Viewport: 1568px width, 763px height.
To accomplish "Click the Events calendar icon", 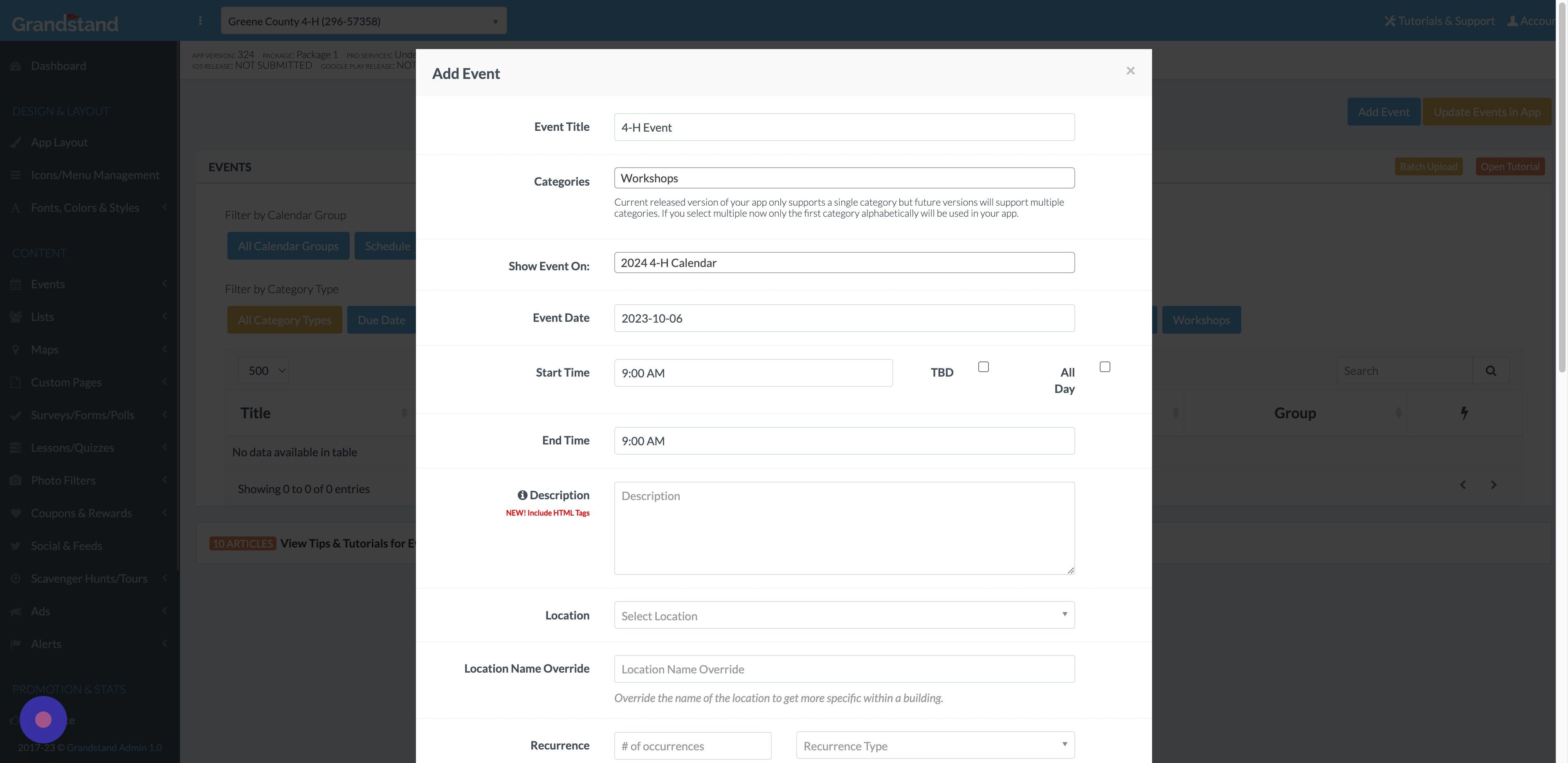I will point(16,283).
